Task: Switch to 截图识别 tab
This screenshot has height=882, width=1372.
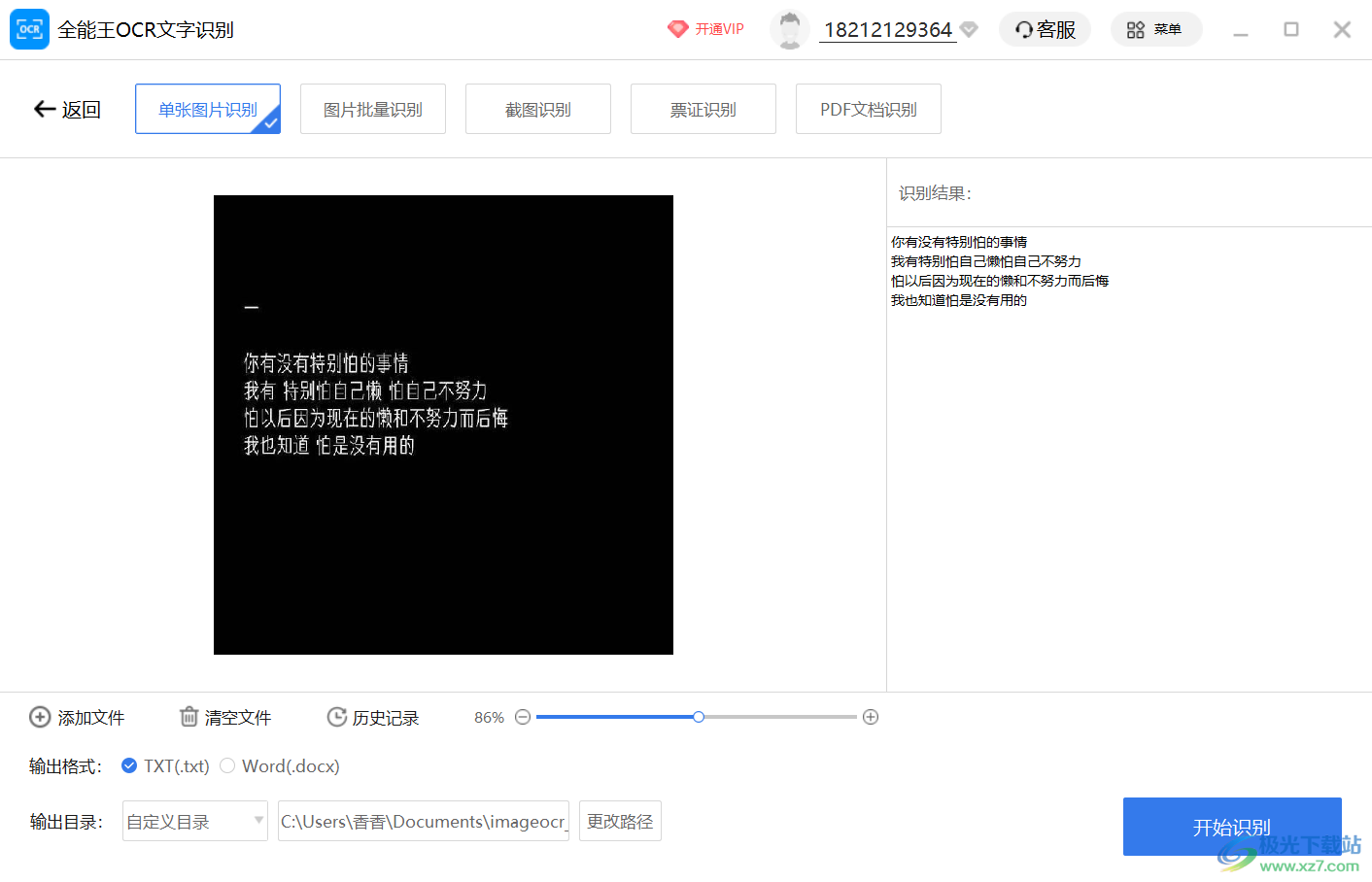Action: coord(538,109)
